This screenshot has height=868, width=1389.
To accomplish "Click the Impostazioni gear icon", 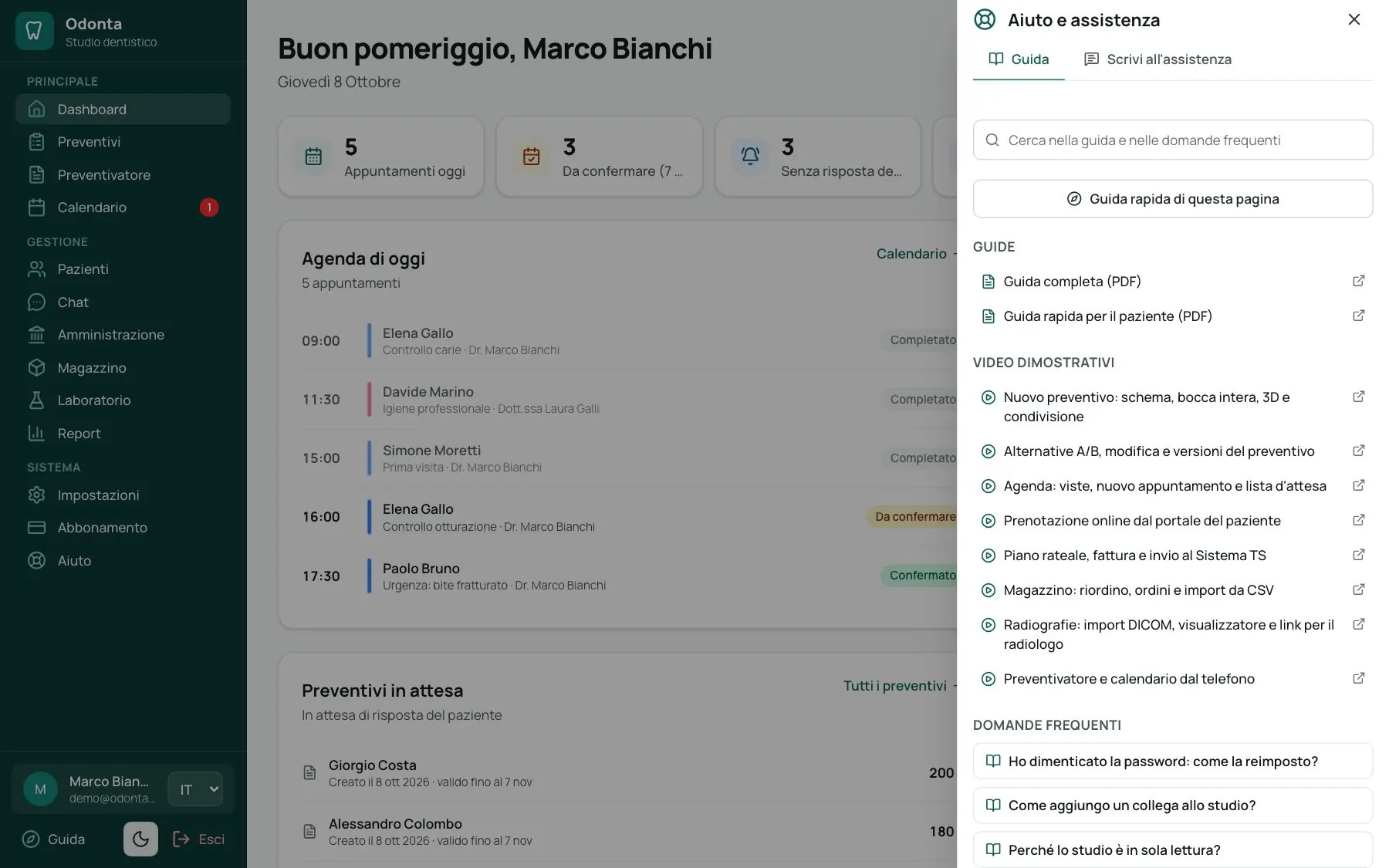I will pos(36,495).
